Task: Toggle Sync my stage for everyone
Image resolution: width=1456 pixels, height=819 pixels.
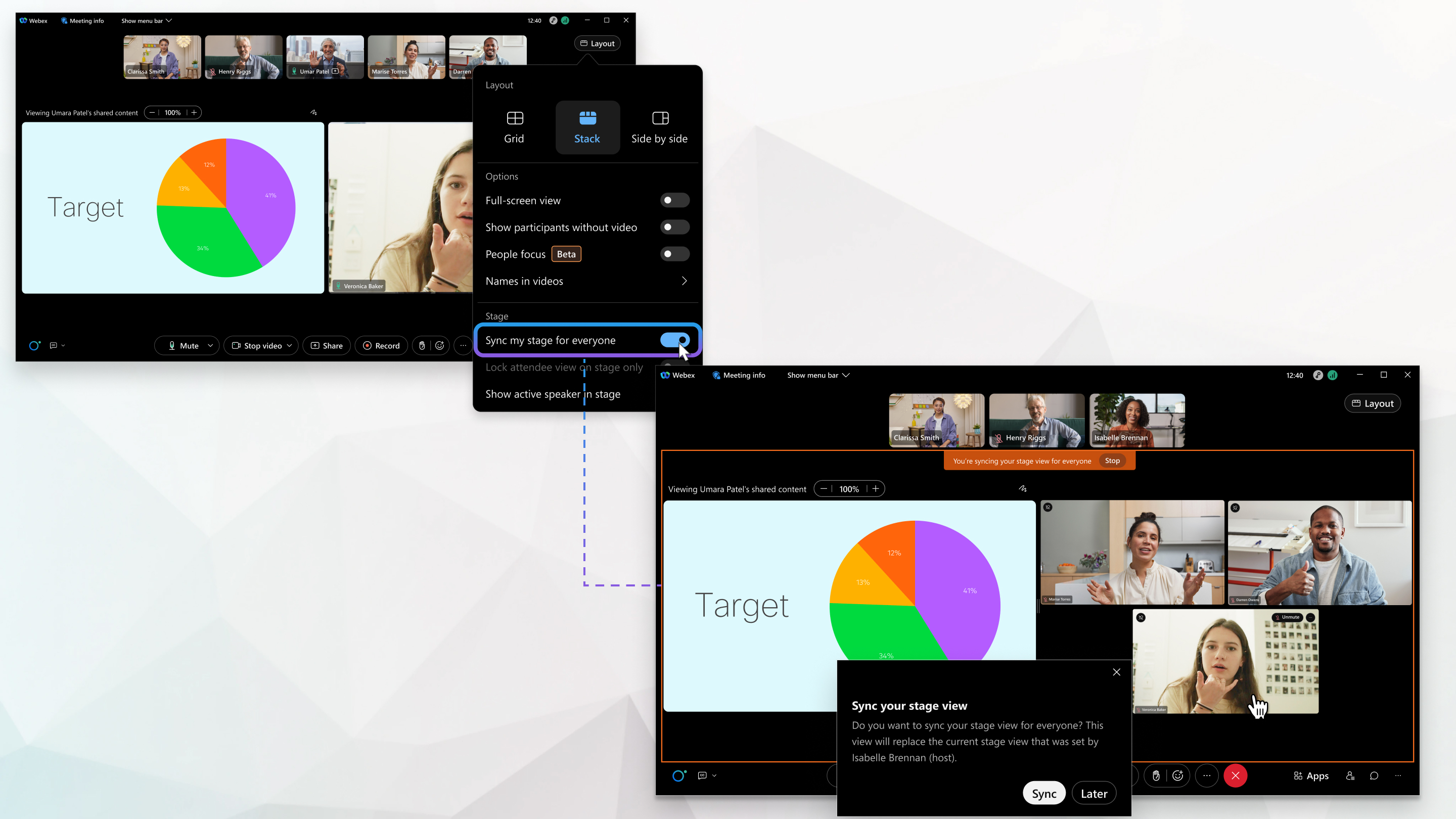Action: click(675, 340)
